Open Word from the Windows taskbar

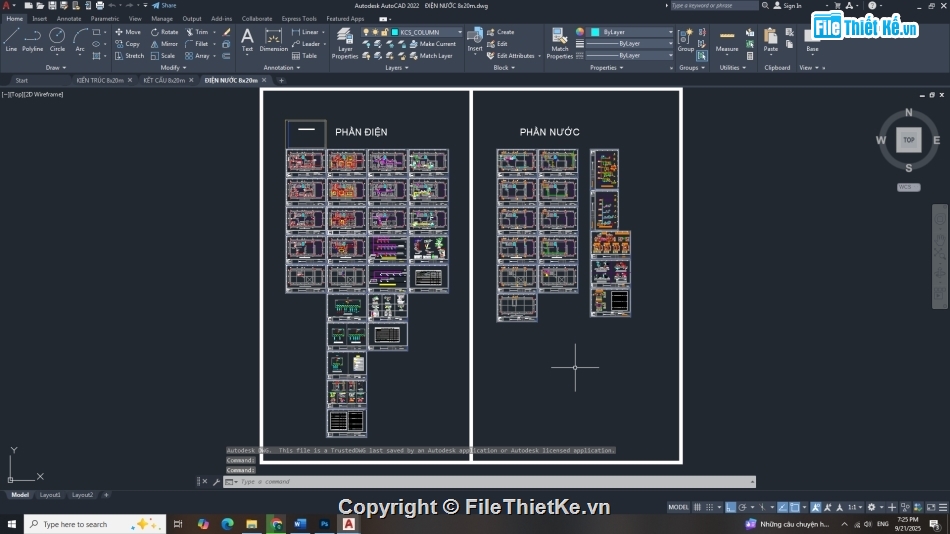[301, 524]
